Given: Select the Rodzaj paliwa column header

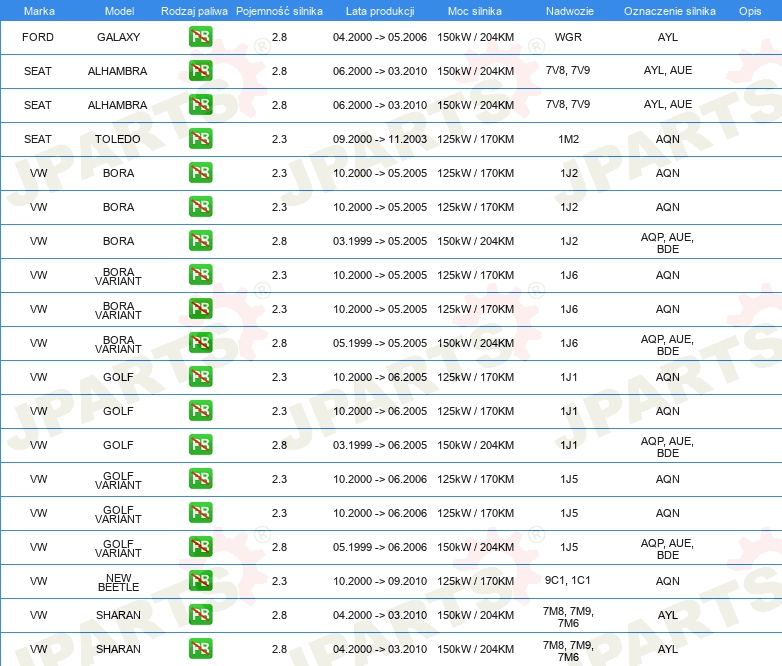Looking at the screenshot, I should tap(194, 11).
